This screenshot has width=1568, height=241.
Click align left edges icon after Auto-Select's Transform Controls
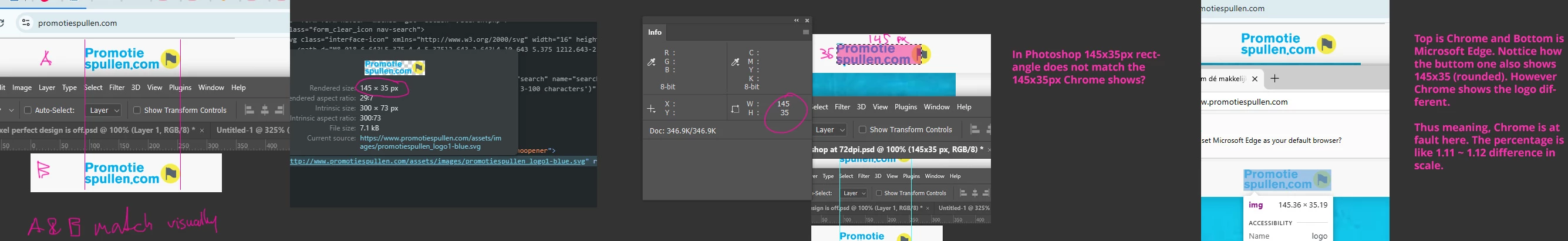pyautogui.click(x=249, y=111)
